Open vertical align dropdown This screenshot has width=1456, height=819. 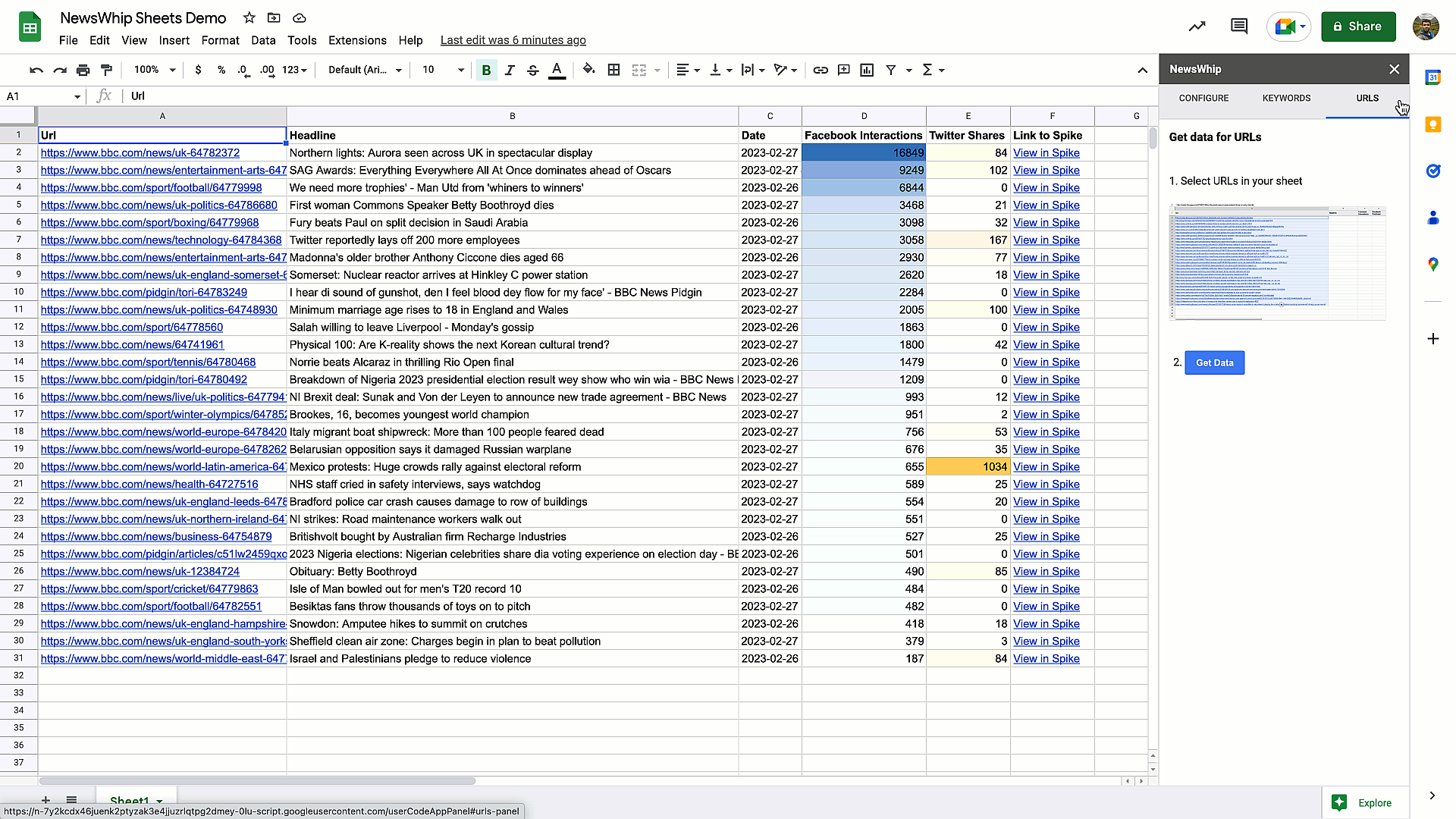click(x=720, y=70)
